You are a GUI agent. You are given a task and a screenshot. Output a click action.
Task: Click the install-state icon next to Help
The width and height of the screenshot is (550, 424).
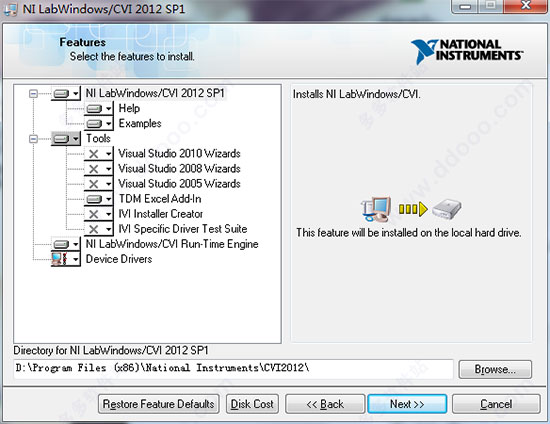click(94, 109)
